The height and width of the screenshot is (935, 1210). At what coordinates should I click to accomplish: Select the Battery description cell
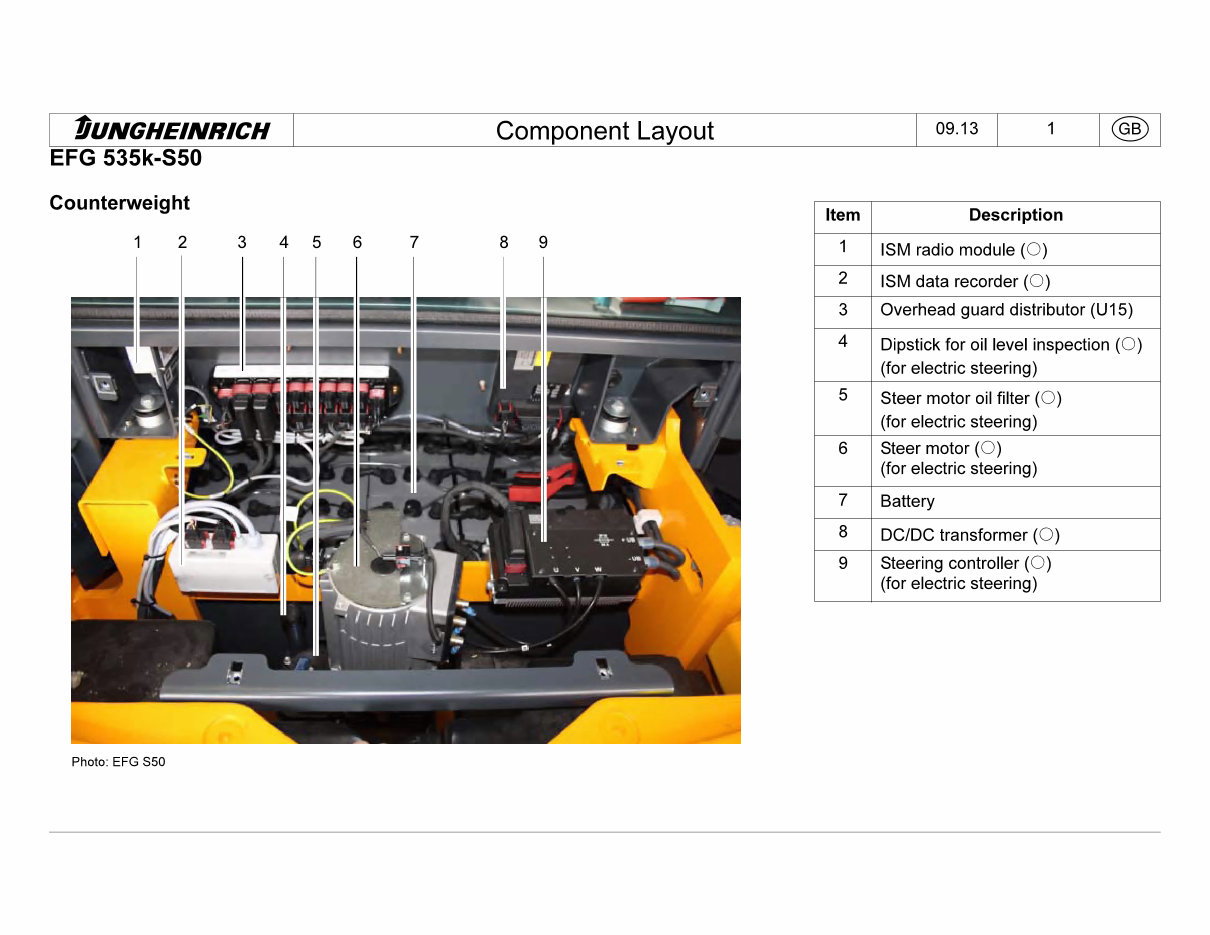click(x=1016, y=502)
